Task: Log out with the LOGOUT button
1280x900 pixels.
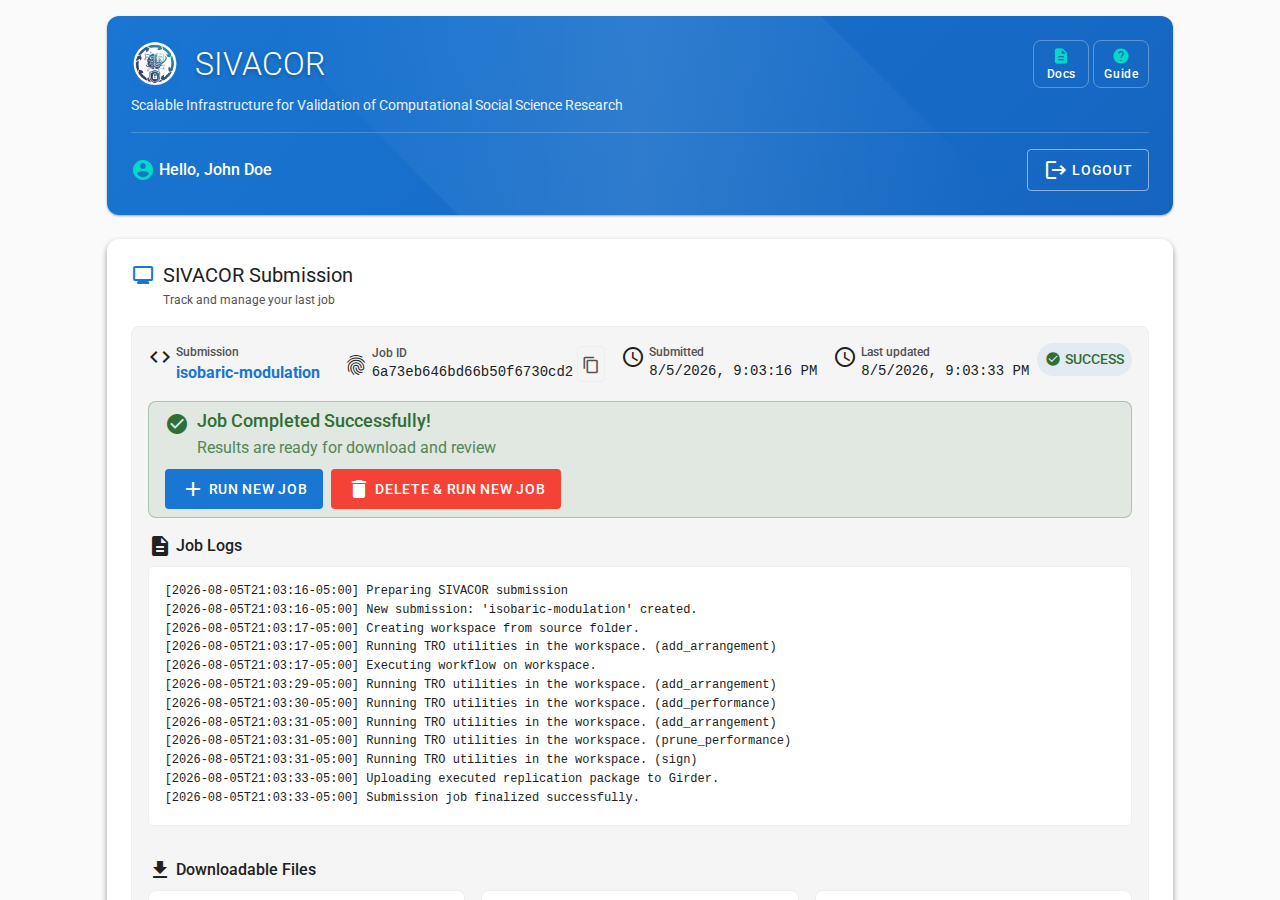Action: (x=1088, y=170)
